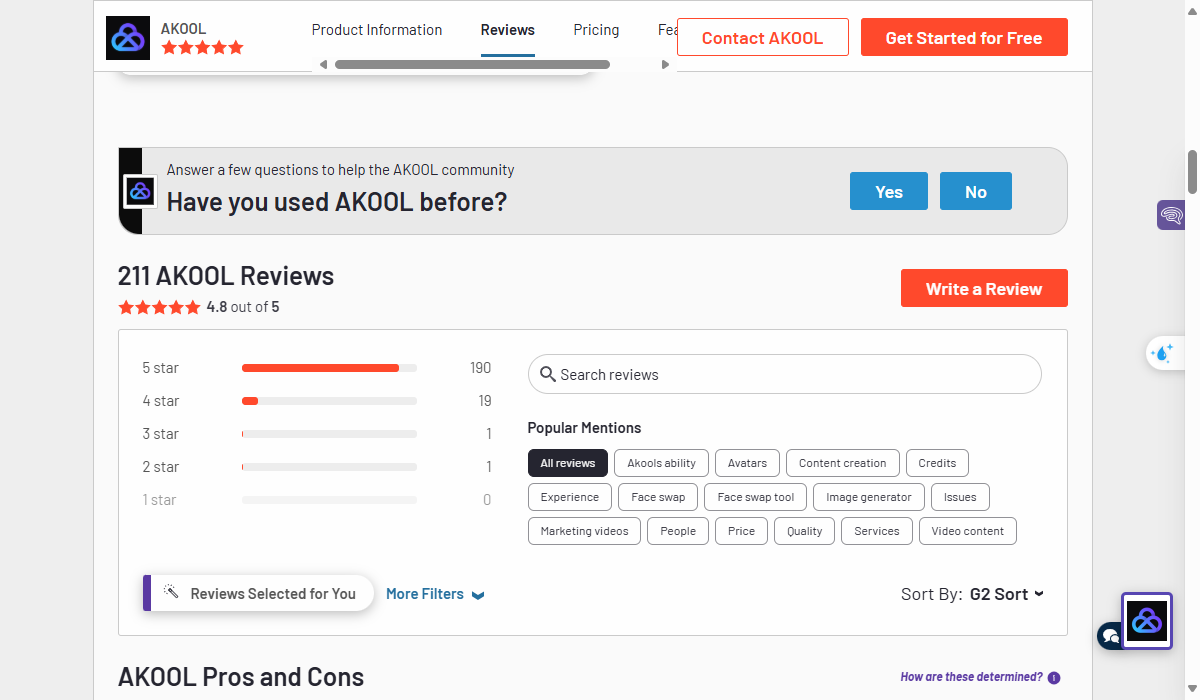This screenshot has height=700, width=1200.
Task: Toggle the 'Face swap' mention filter
Action: click(658, 497)
